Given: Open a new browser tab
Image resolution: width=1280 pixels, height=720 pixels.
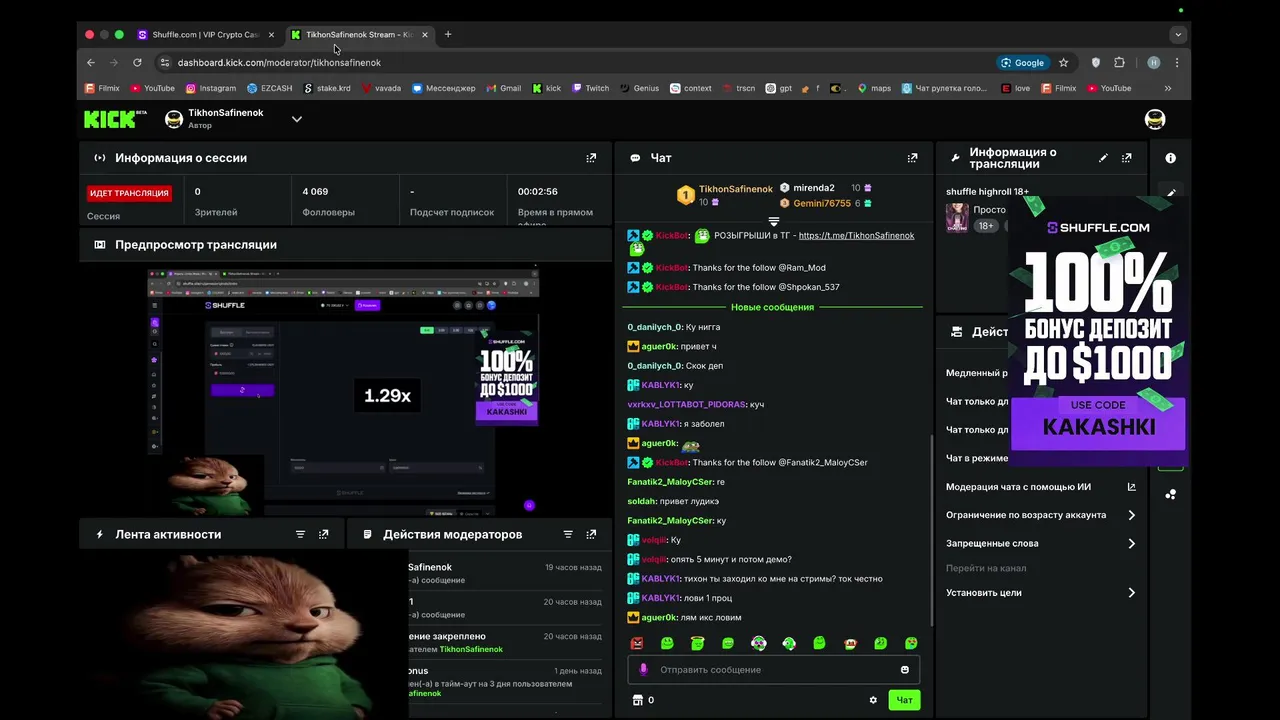Looking at the screenshot, I should pyautogui.click(x=447, y=34).
